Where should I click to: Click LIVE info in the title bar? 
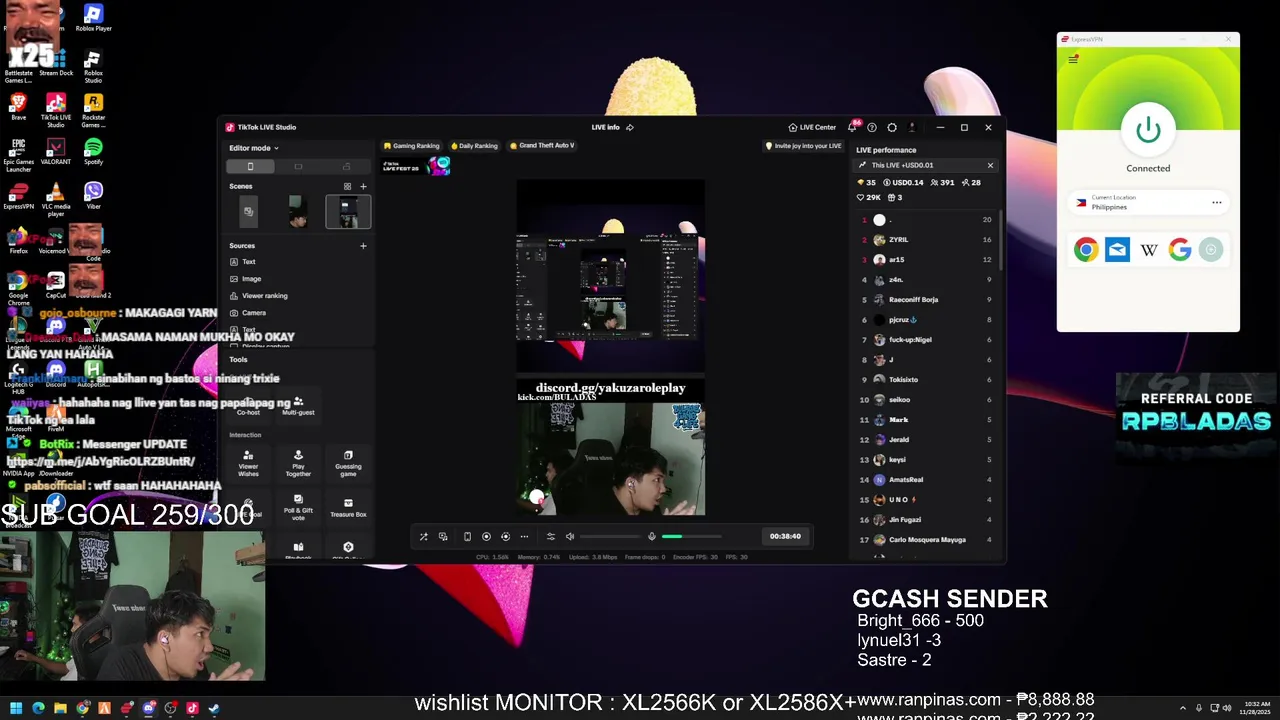click(605, 127)
